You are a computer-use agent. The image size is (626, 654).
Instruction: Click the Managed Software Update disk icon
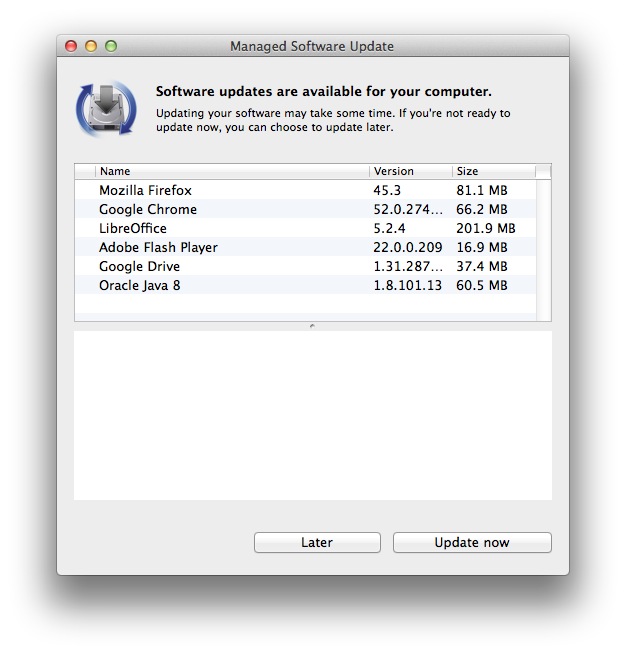[x=106, y=108]
